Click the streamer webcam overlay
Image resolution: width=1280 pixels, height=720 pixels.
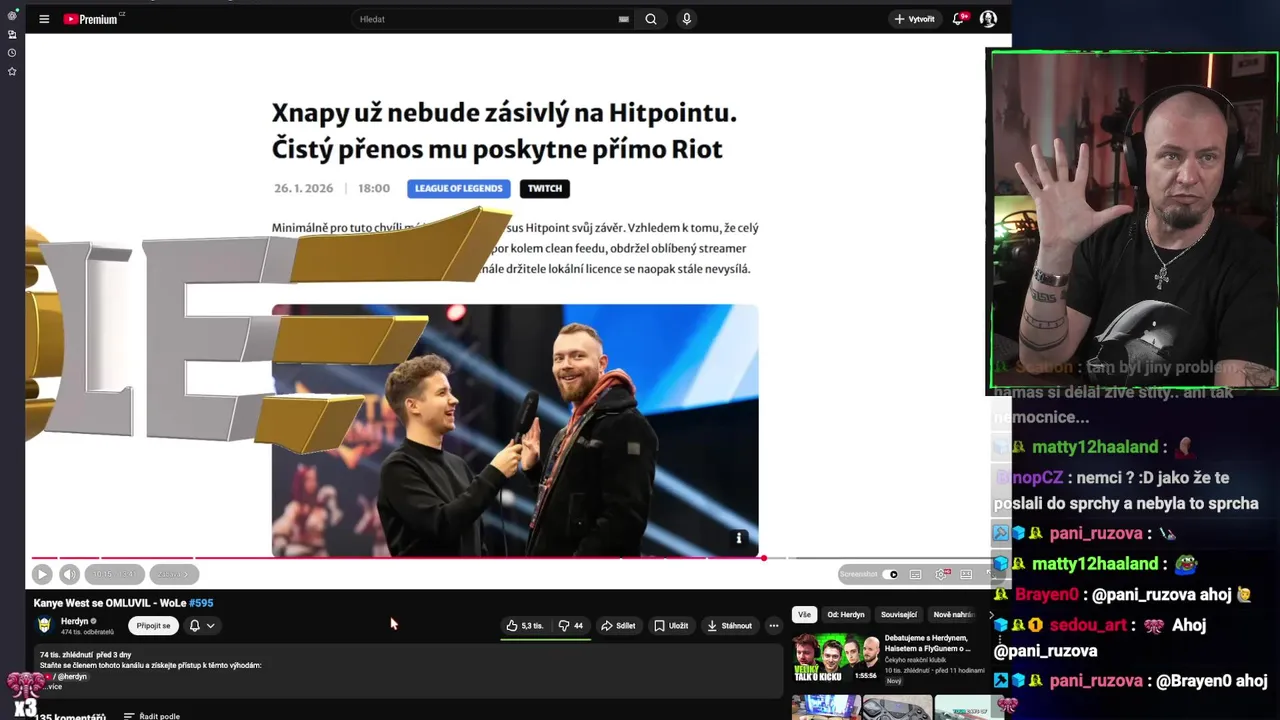click(x=1134, y=219)
